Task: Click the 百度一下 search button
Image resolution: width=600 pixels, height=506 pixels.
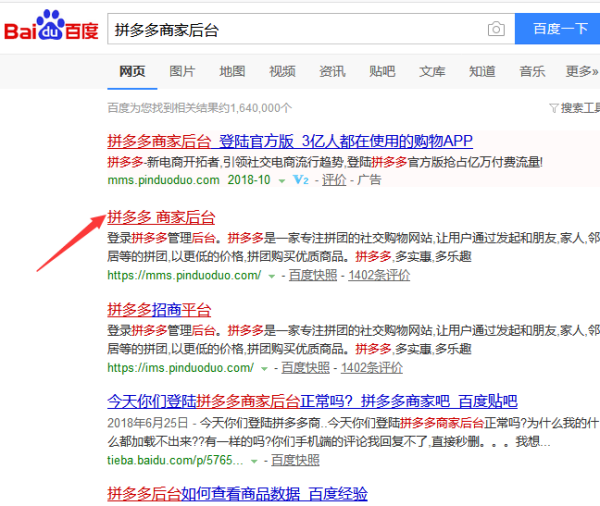Action: (558, 29)
